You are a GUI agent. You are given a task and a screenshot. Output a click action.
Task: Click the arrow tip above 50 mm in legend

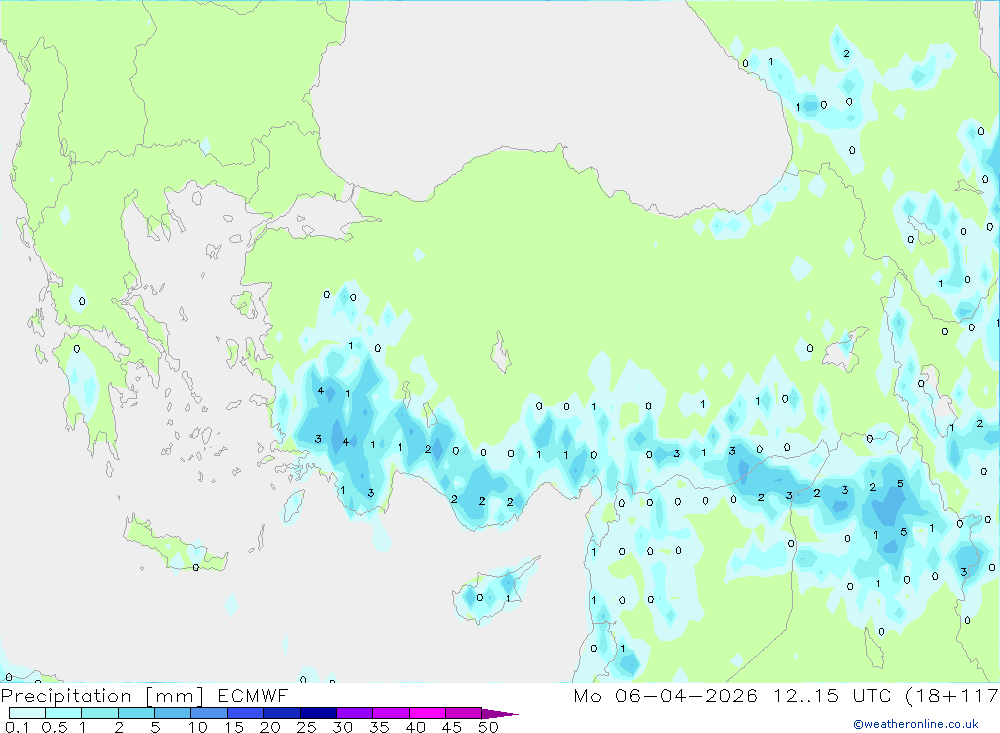(x=500, y=713)
